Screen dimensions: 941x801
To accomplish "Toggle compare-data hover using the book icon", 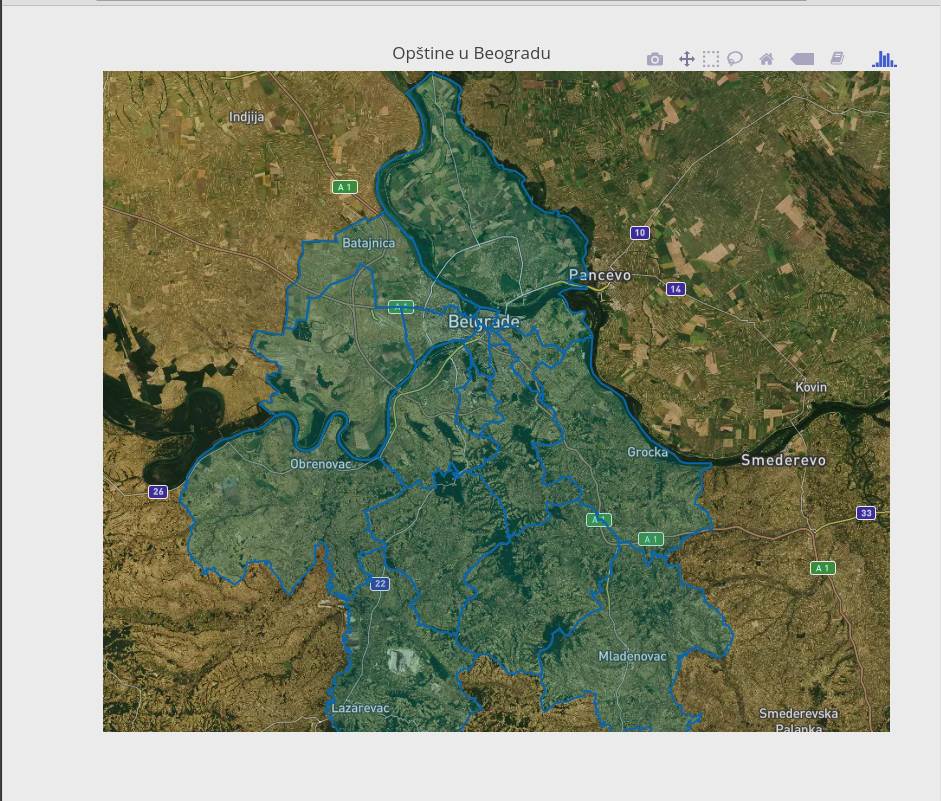I will [837, 59].
